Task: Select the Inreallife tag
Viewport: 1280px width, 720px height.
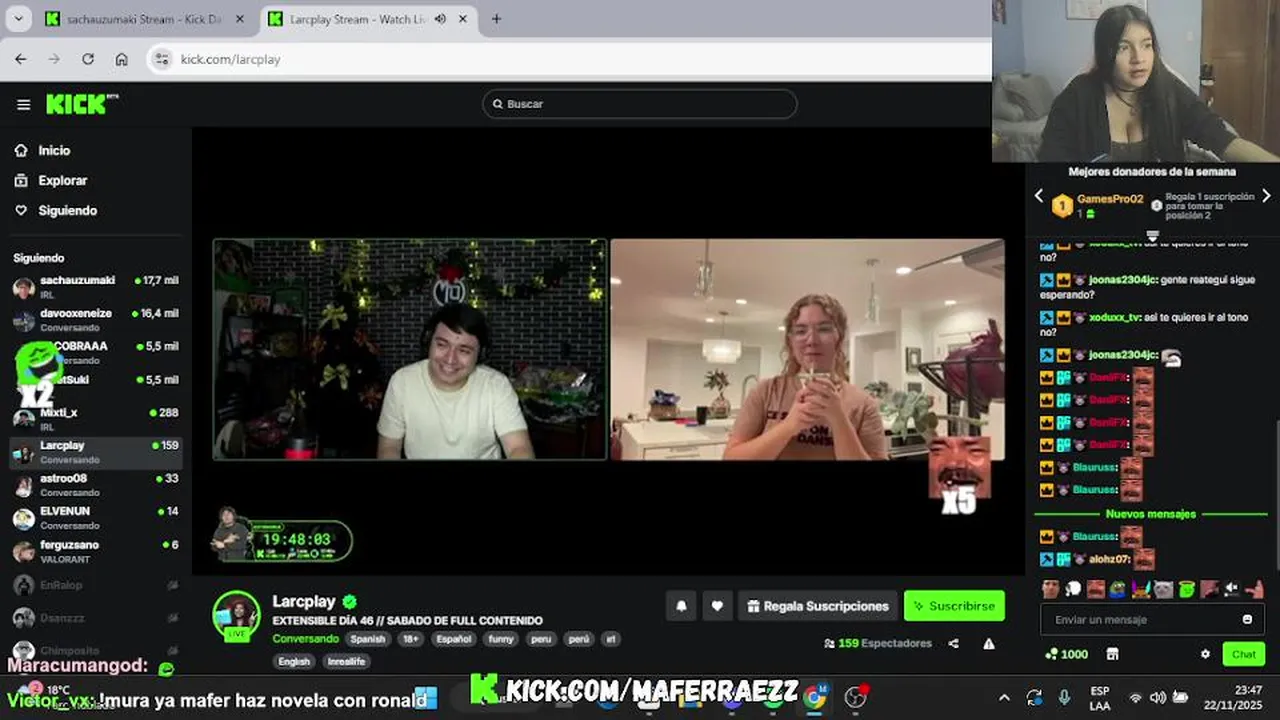Action: tap(346, 661)
